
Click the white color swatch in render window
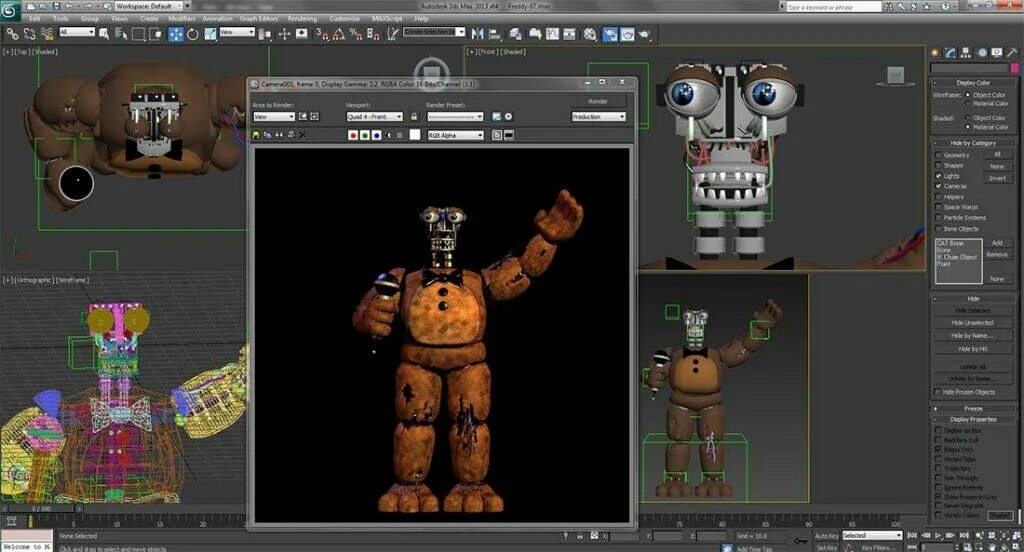coord(415,135)
